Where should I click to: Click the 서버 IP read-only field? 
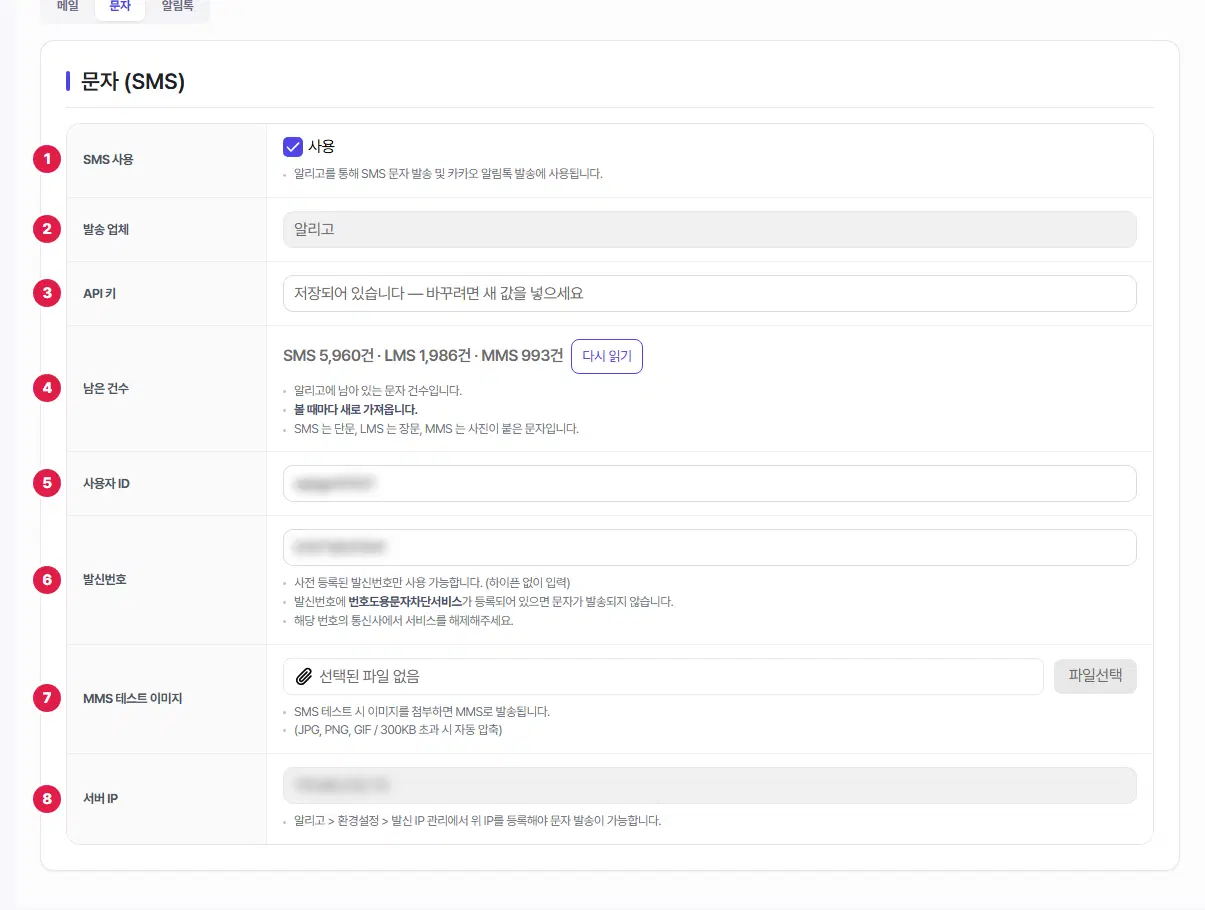point(710,785)
